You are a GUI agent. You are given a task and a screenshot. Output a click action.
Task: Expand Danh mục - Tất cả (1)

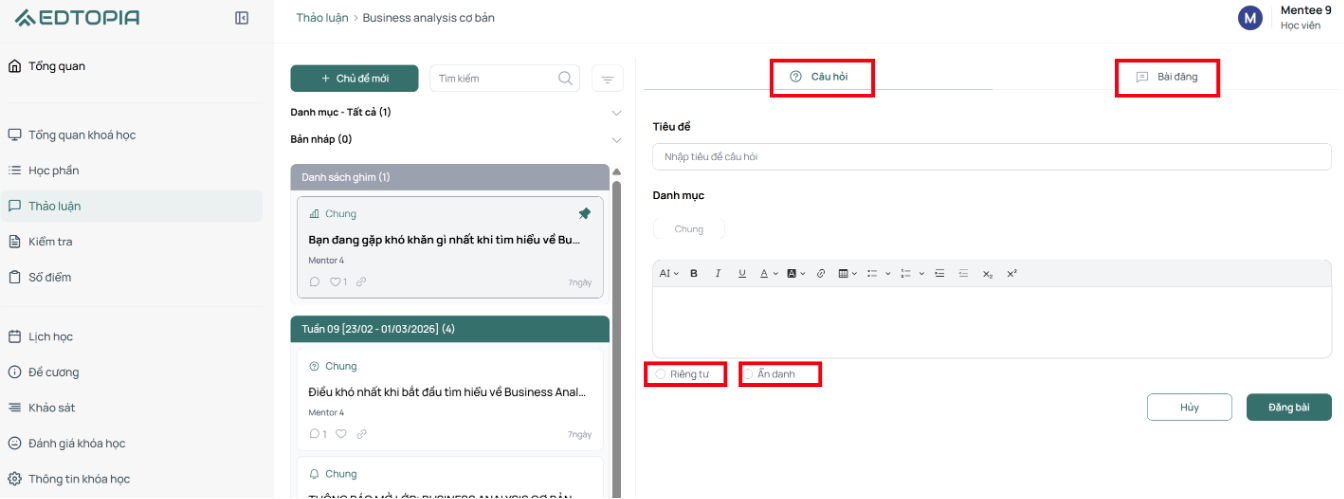click(456, 112)
